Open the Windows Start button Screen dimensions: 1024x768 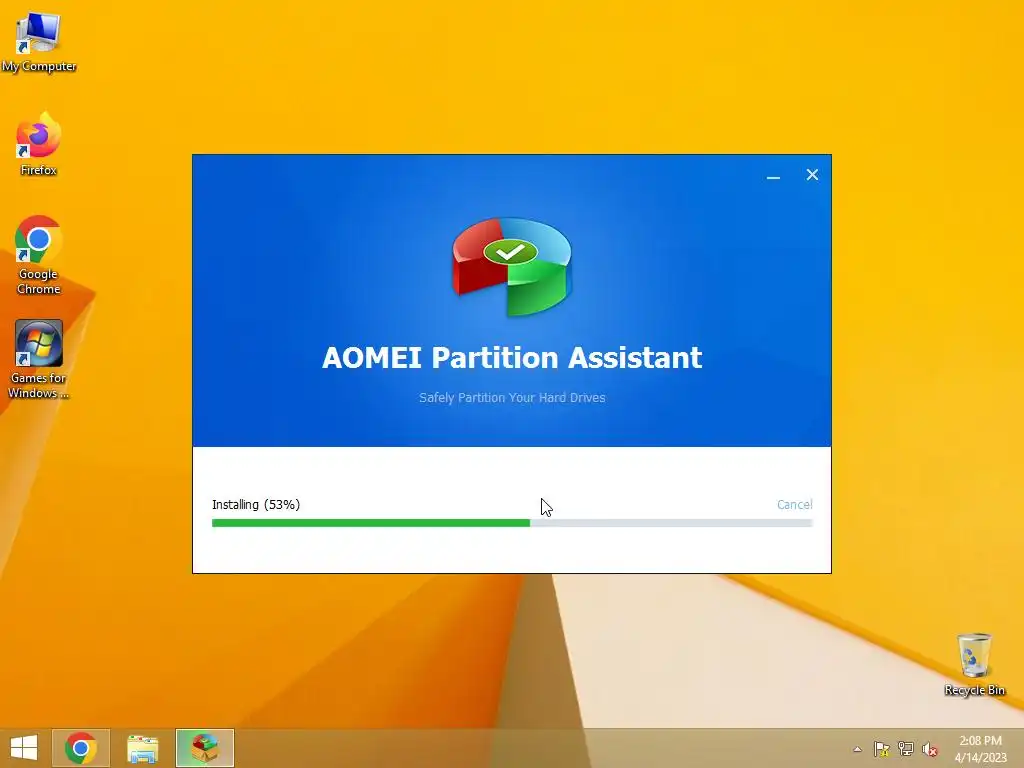pos(24,748)
